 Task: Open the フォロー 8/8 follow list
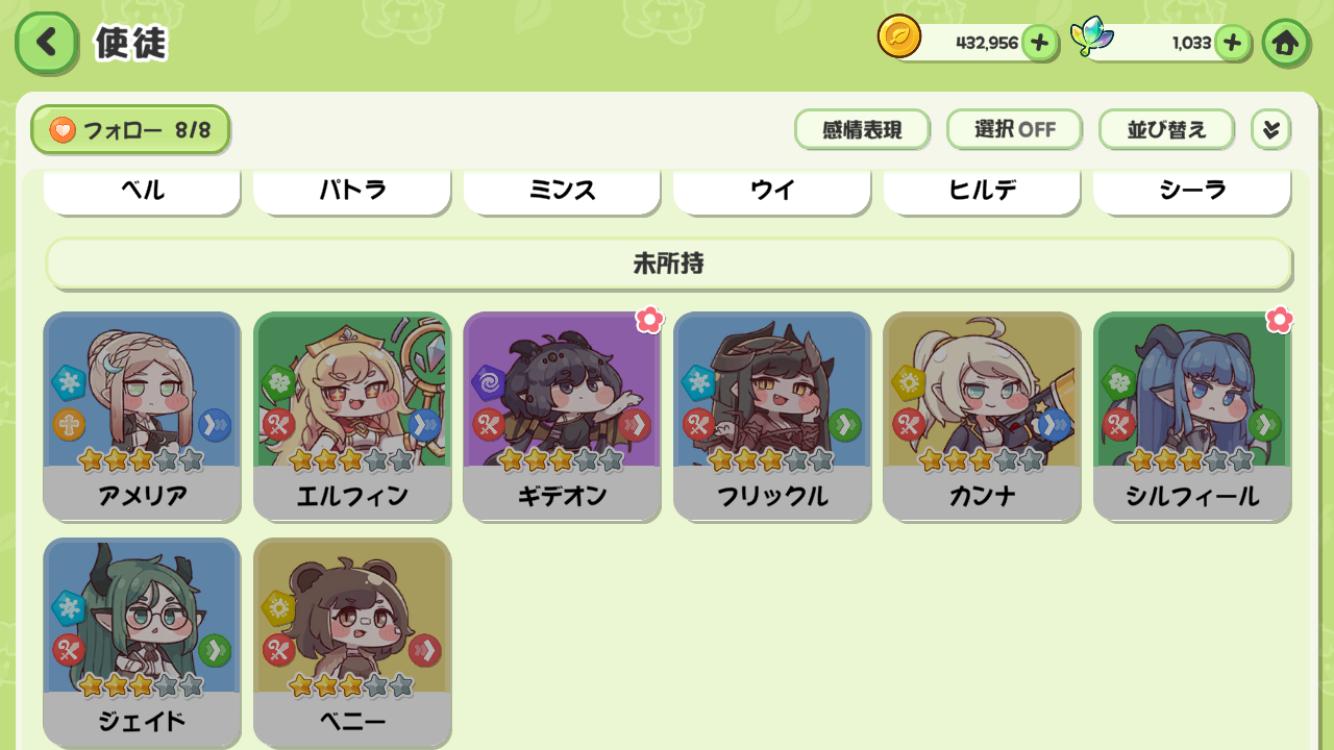point(130,130)
